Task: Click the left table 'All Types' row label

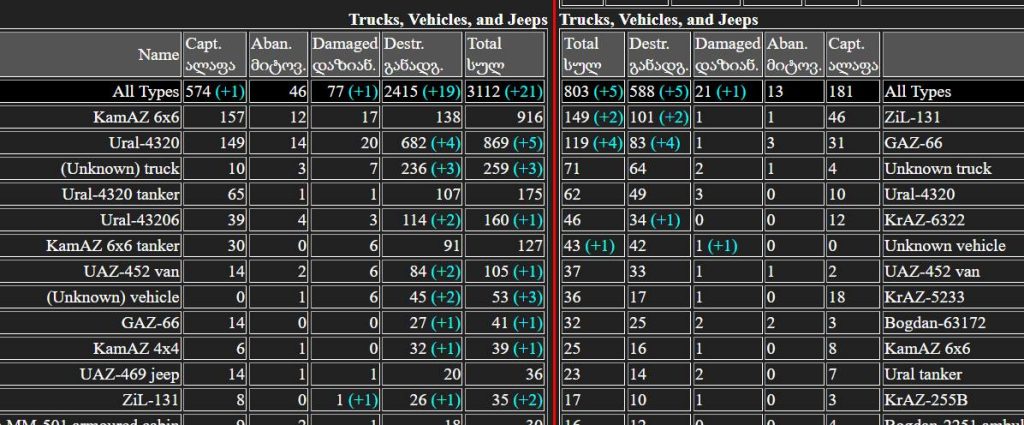Action: tap(146, 91)
